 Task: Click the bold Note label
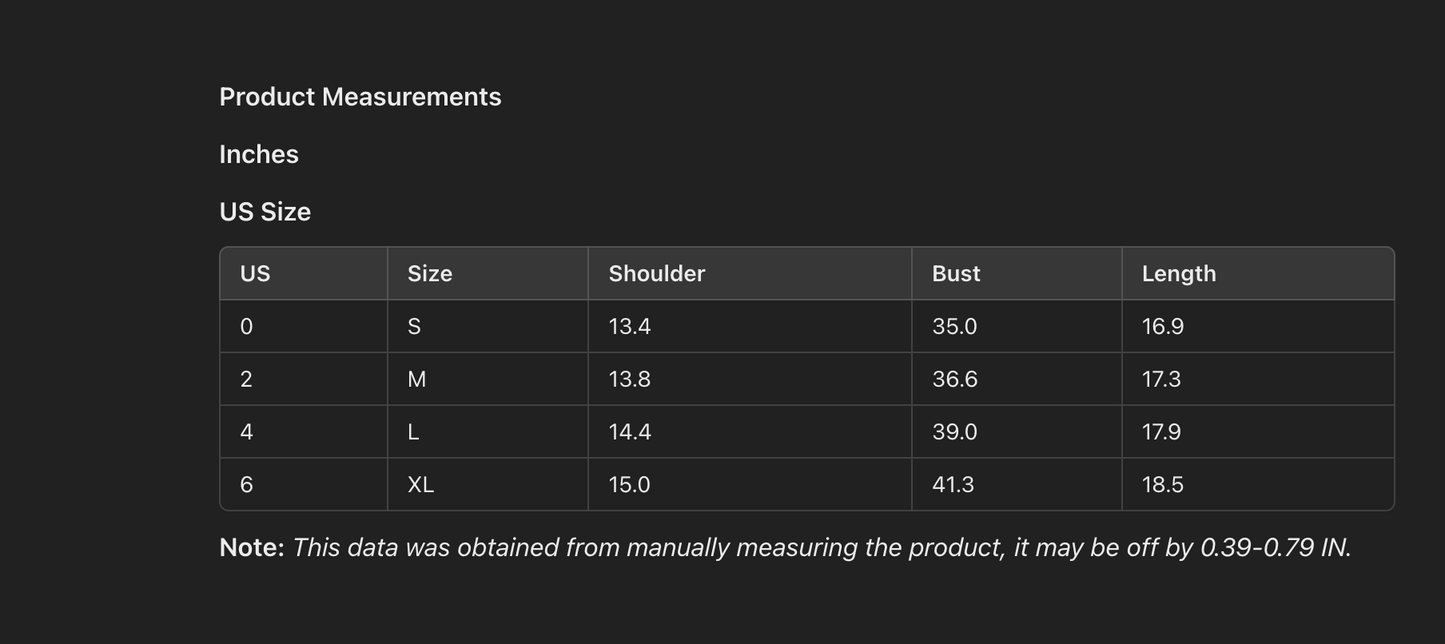click(252, 548)
